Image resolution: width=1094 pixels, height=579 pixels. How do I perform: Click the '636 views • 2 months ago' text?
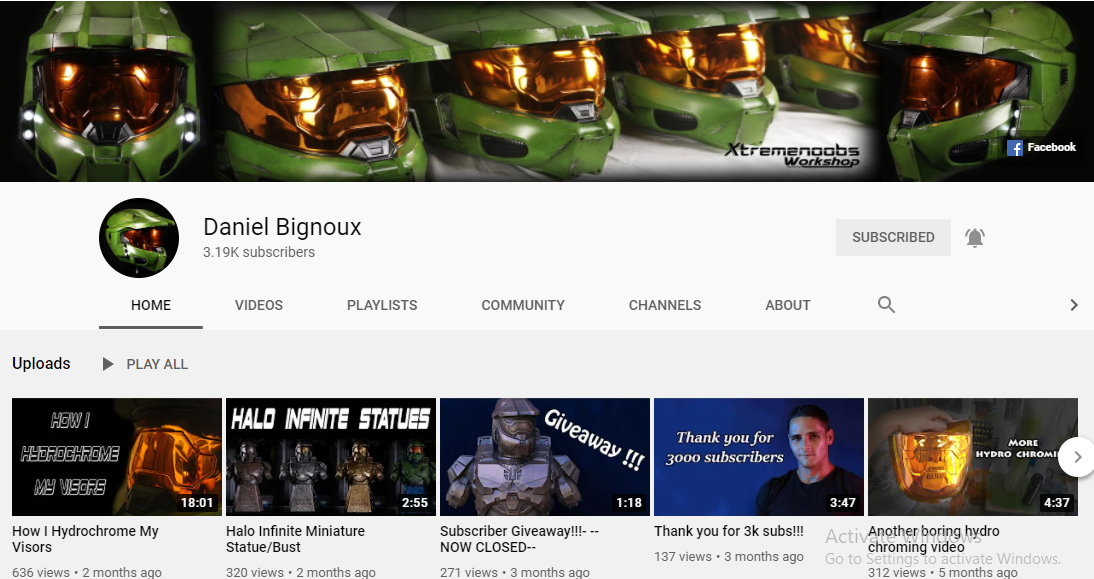tap(87, 572)
